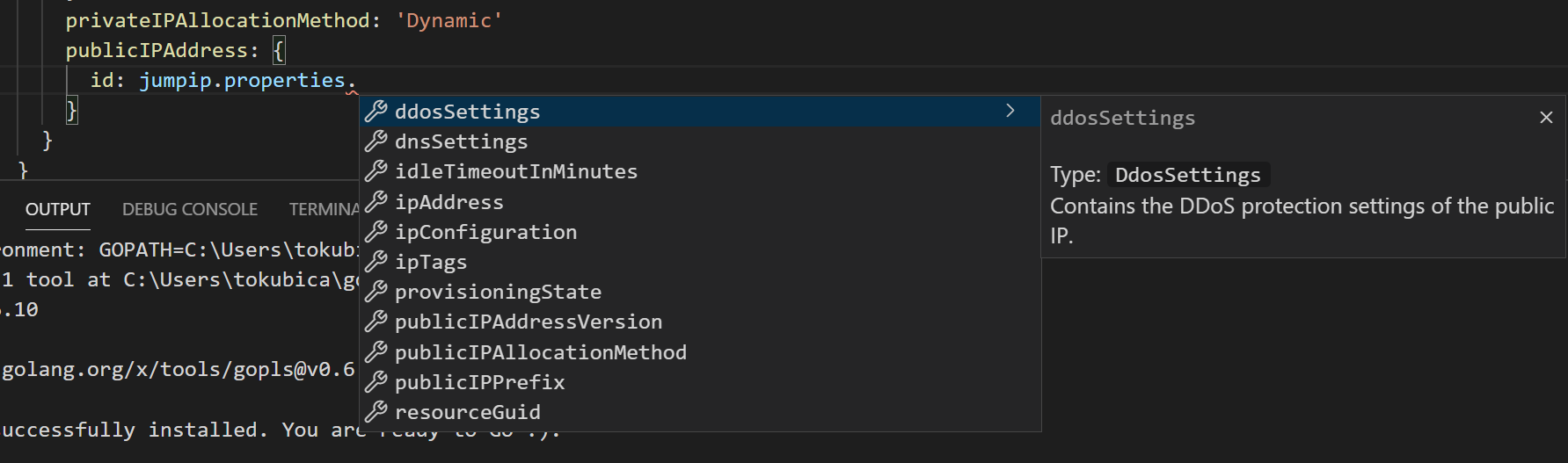
Task: Click the wrench icon beside ddosSettings
Action: click(376, 112)
